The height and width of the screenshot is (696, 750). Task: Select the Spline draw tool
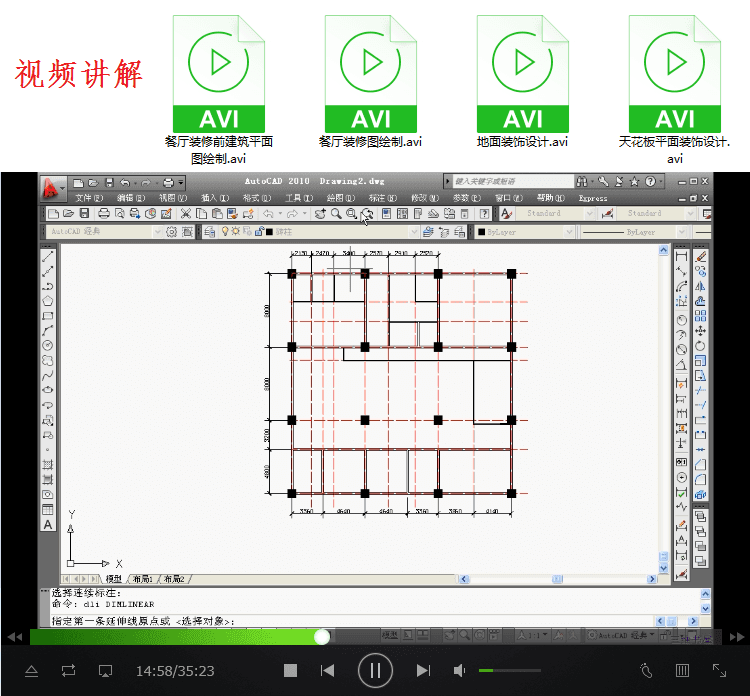[x=48, y=376]
